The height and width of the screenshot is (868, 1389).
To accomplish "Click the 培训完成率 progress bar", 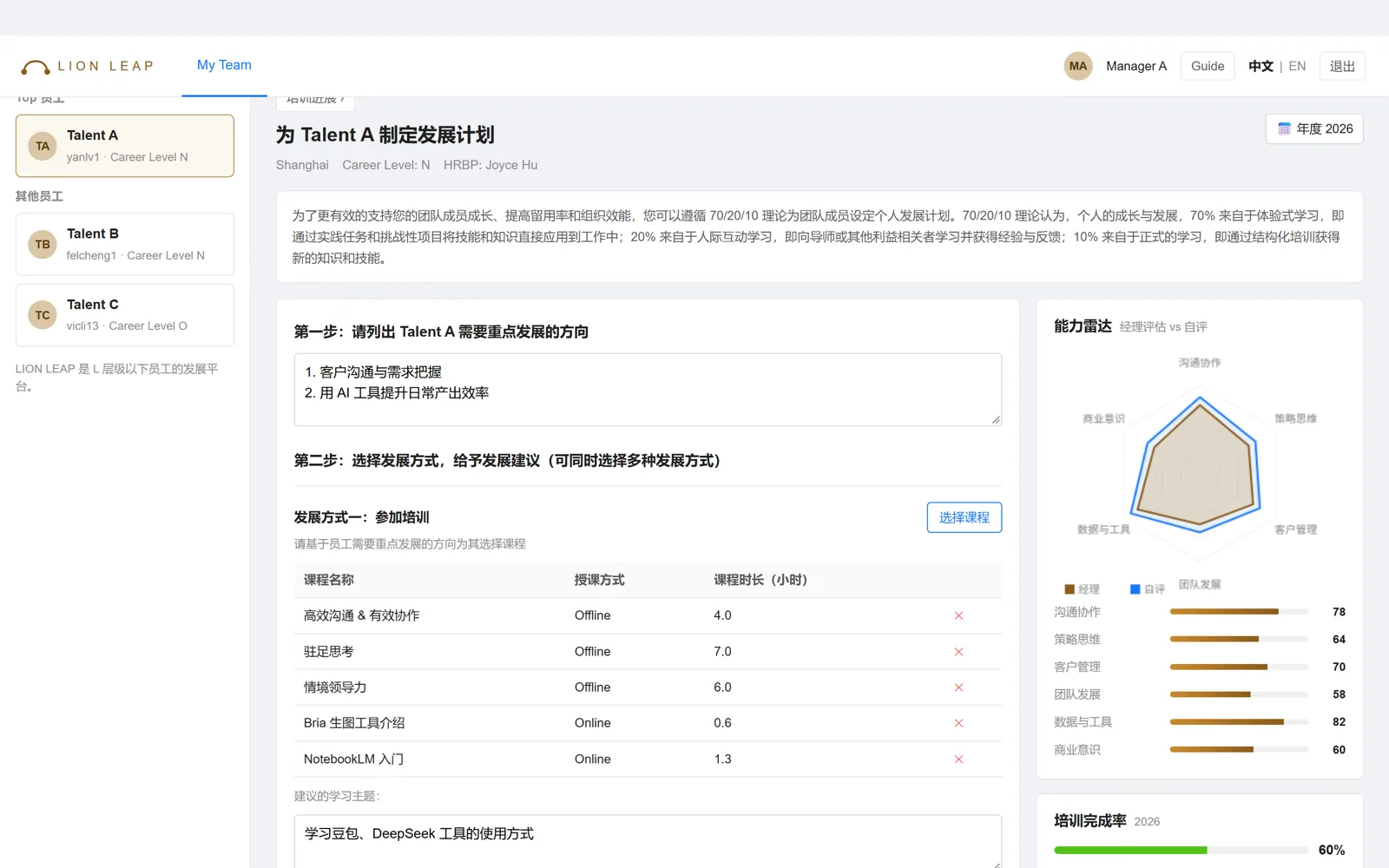I will 1181,851.
